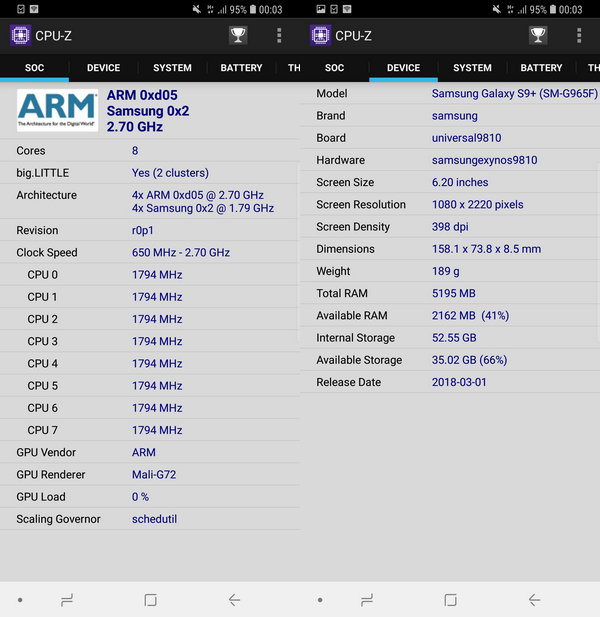The width and height of the screenshot is (600, 617).
Task: Tap trophy icon in left CPU-Z header
Action: pyautogui.click(x=238, y=35)
